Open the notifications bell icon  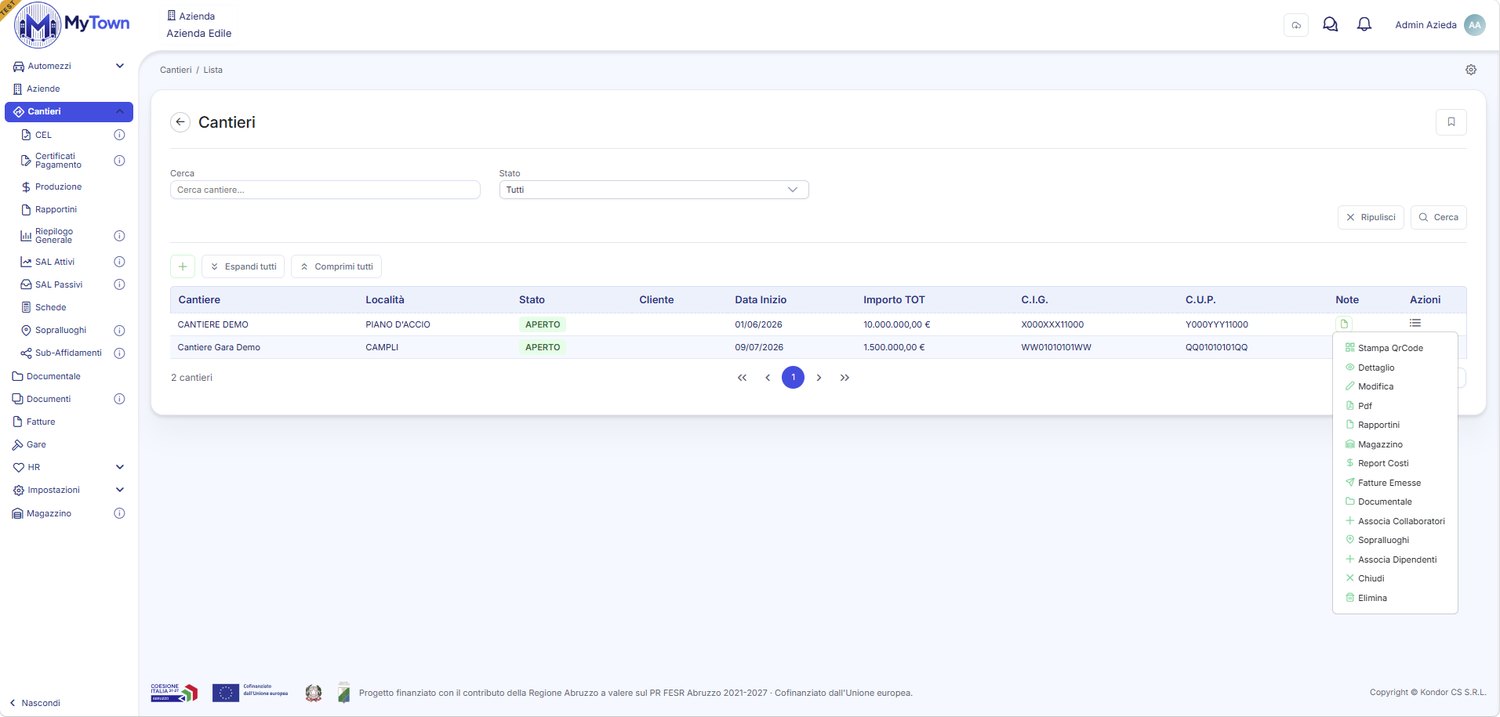(x=1363, y=25)
